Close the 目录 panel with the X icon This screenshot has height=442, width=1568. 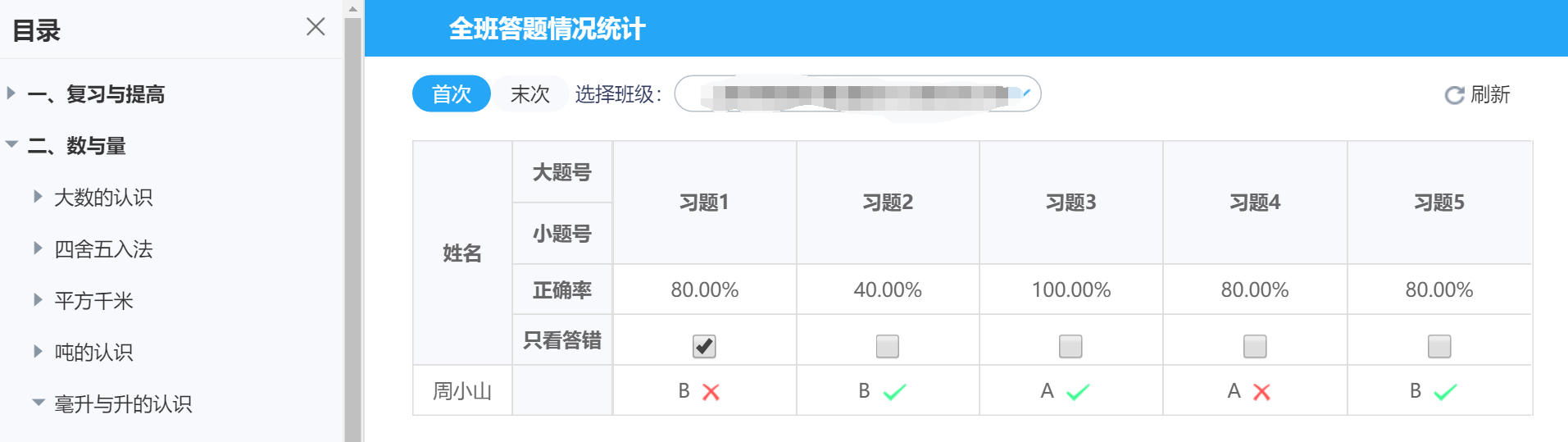pyautogui.click(x=316, y=27)
